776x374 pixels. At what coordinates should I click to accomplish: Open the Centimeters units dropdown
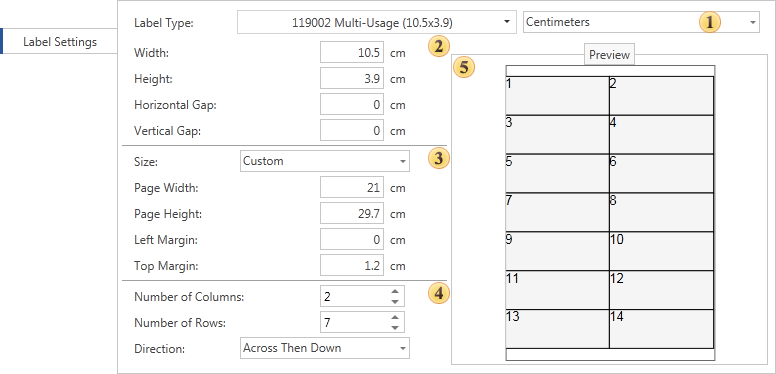tap(641, 22)
